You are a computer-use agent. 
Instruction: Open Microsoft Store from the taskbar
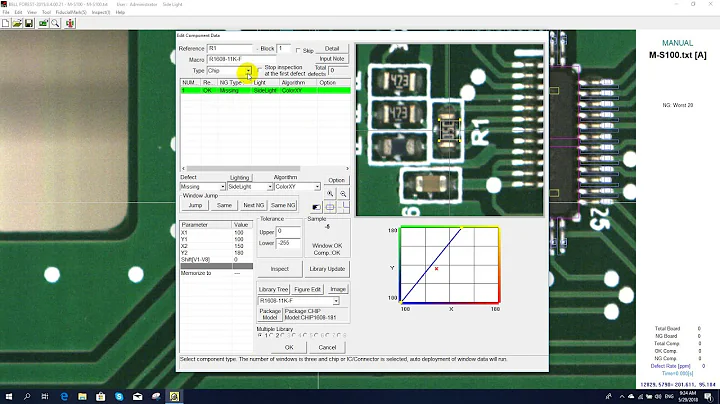(101, 396)
